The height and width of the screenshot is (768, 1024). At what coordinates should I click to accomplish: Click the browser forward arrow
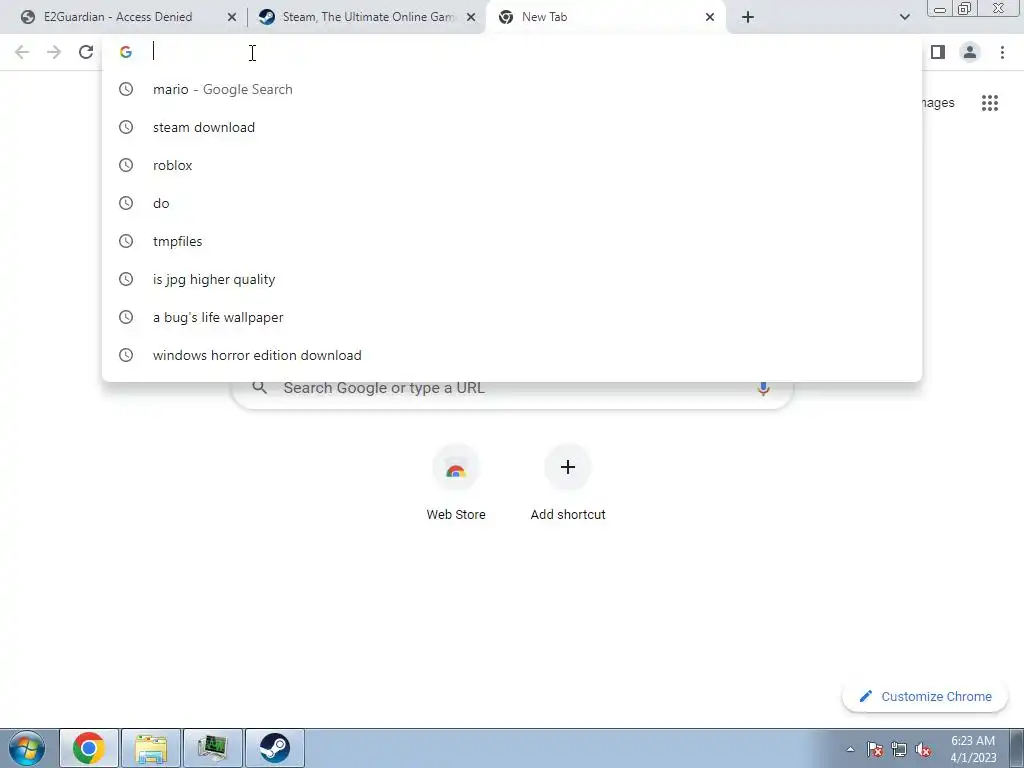pyautogui.click(x=54, y=52)
